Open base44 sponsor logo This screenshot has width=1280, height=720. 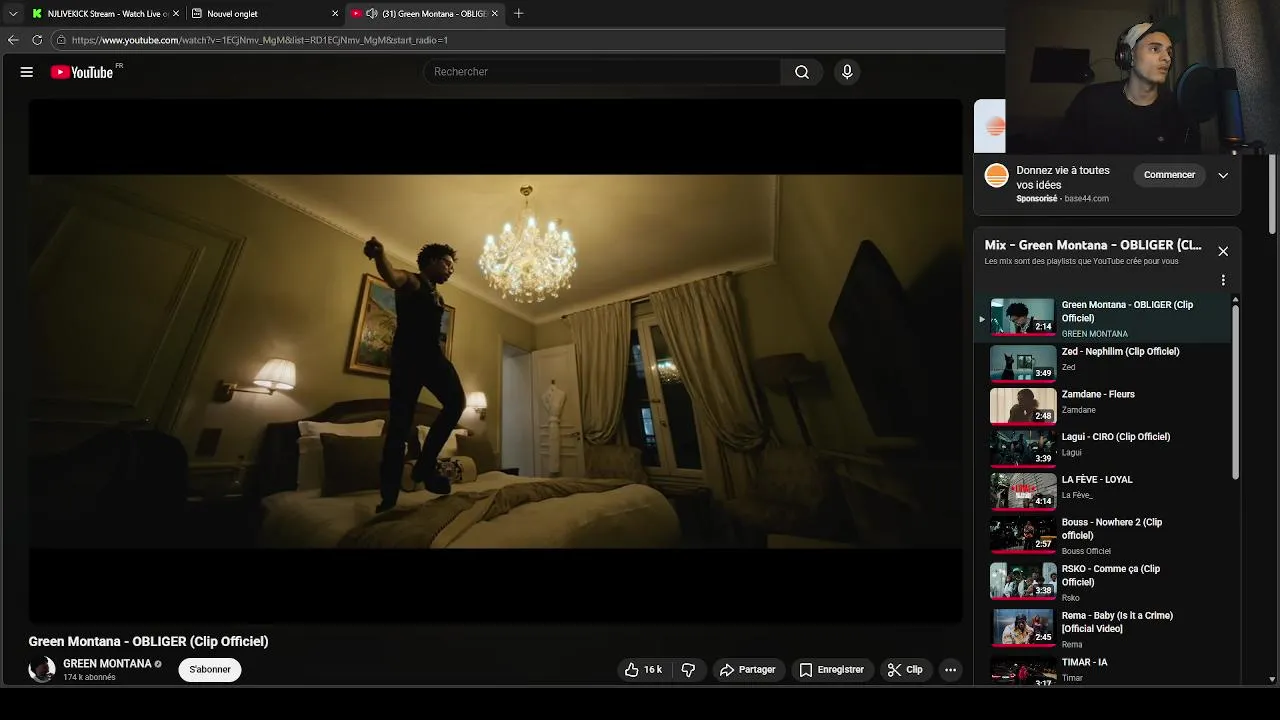[996, 176]
